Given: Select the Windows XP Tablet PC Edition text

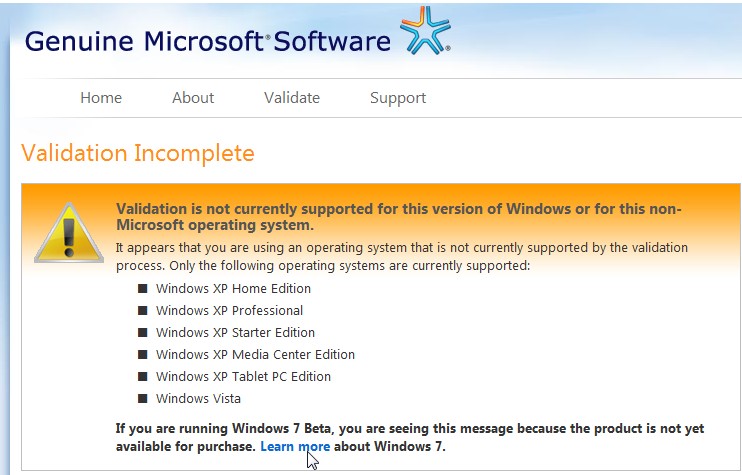Looking at the screenshot, I should (243, 377).
